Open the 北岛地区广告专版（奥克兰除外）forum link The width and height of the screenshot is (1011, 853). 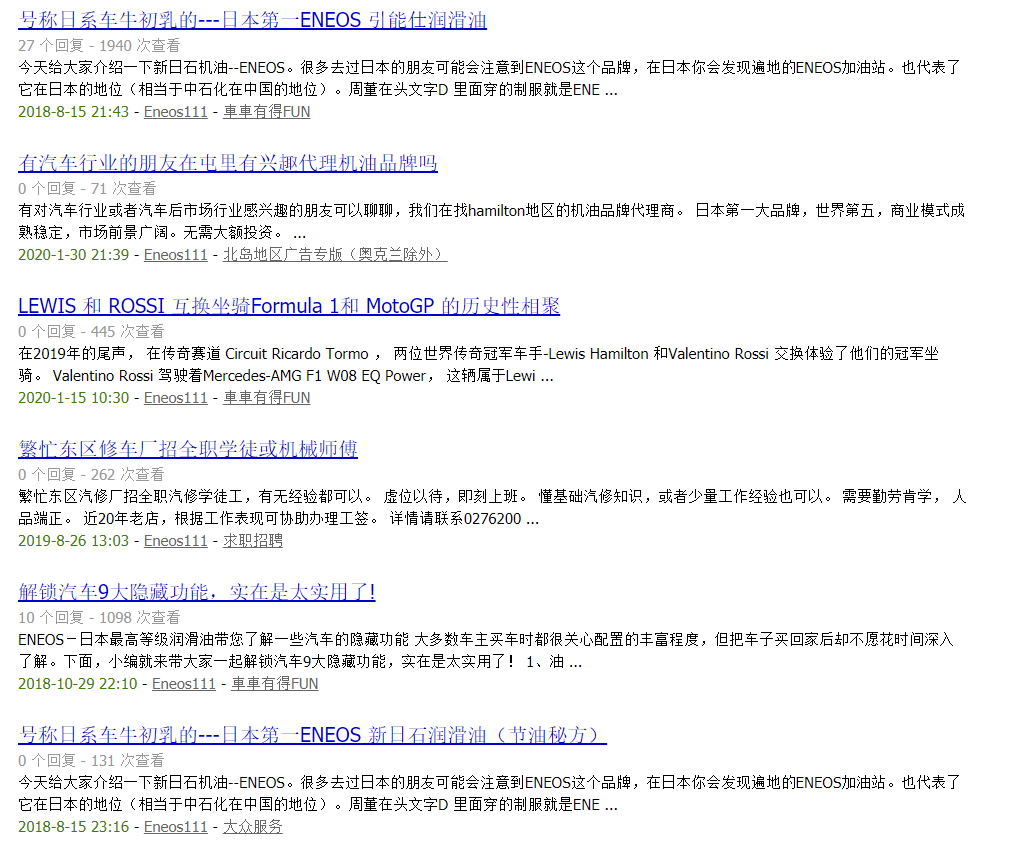point(335,255)
